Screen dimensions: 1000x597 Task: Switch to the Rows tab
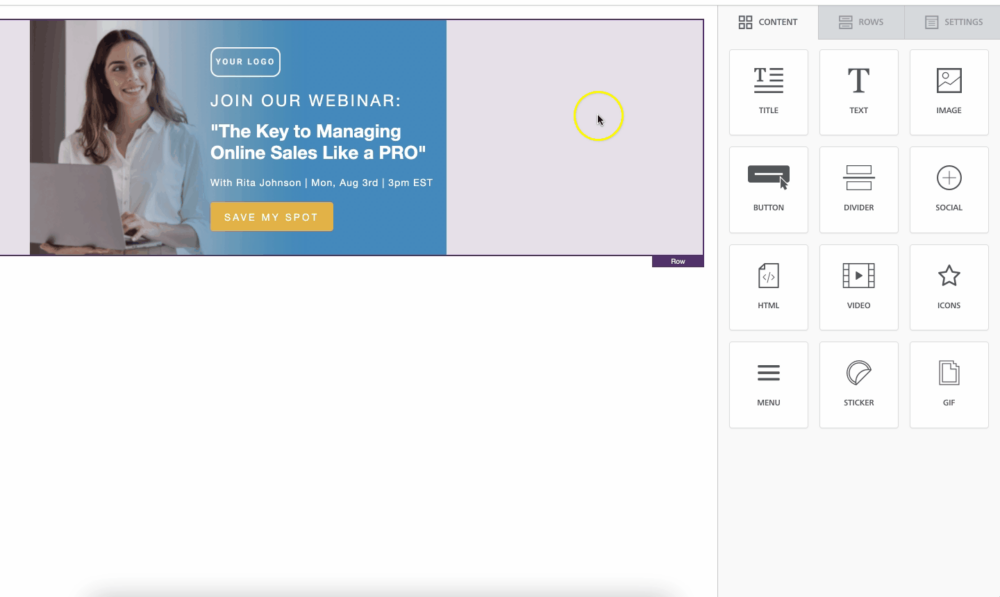click(861, 22)
